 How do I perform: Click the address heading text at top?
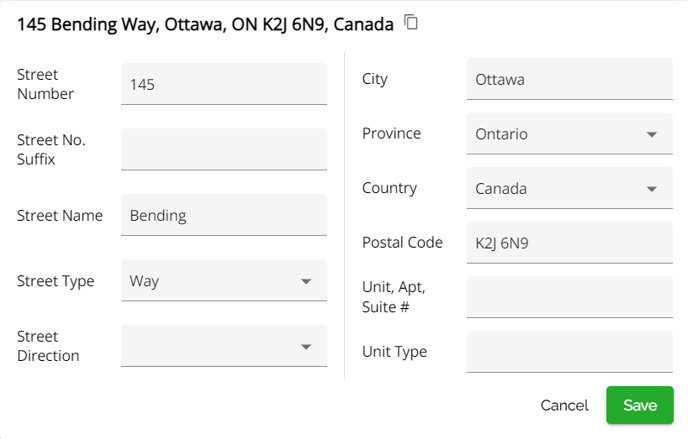click(x=205, y=24)
